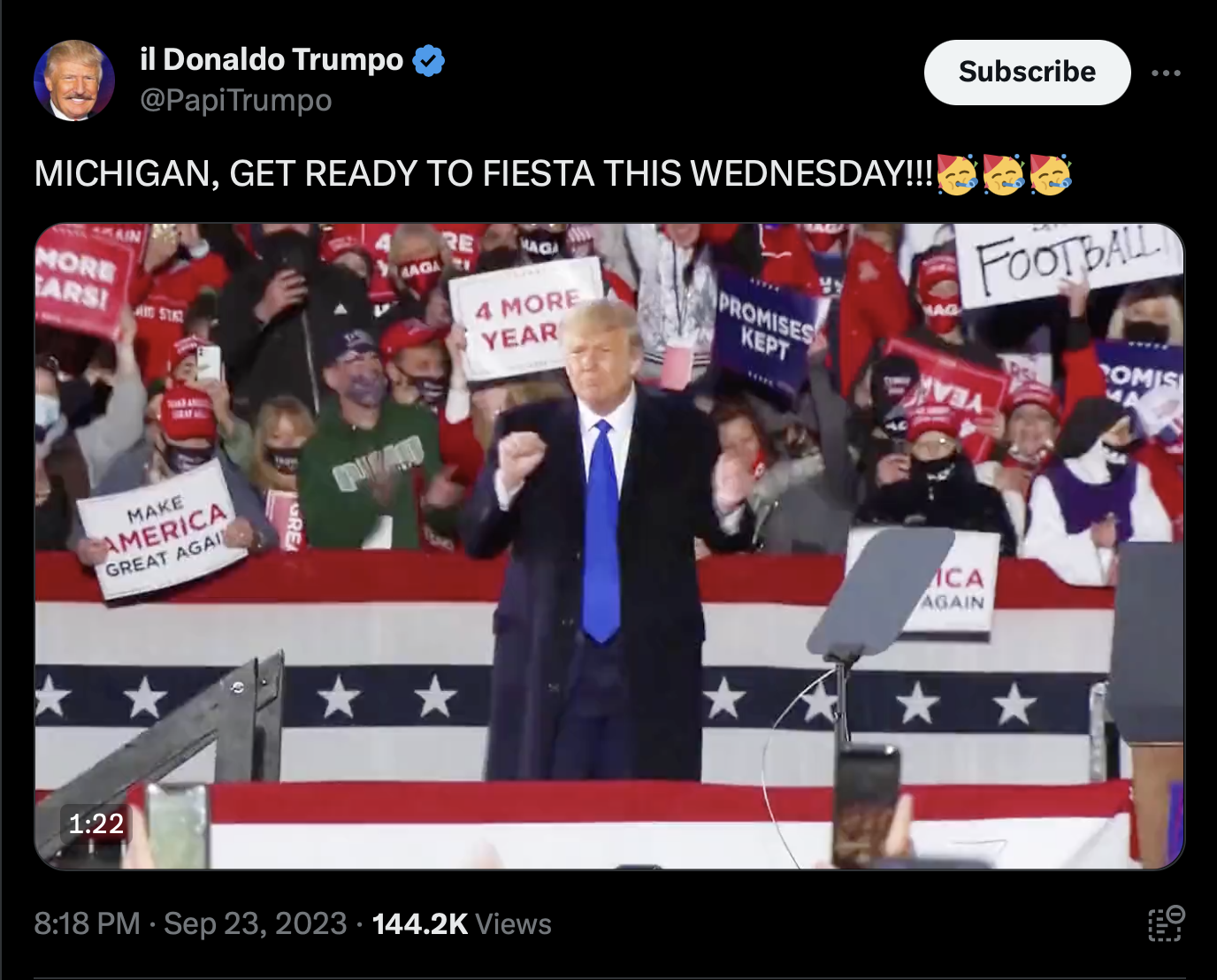Click the MICHIGAN, GET READY post text

coord(483,173)
